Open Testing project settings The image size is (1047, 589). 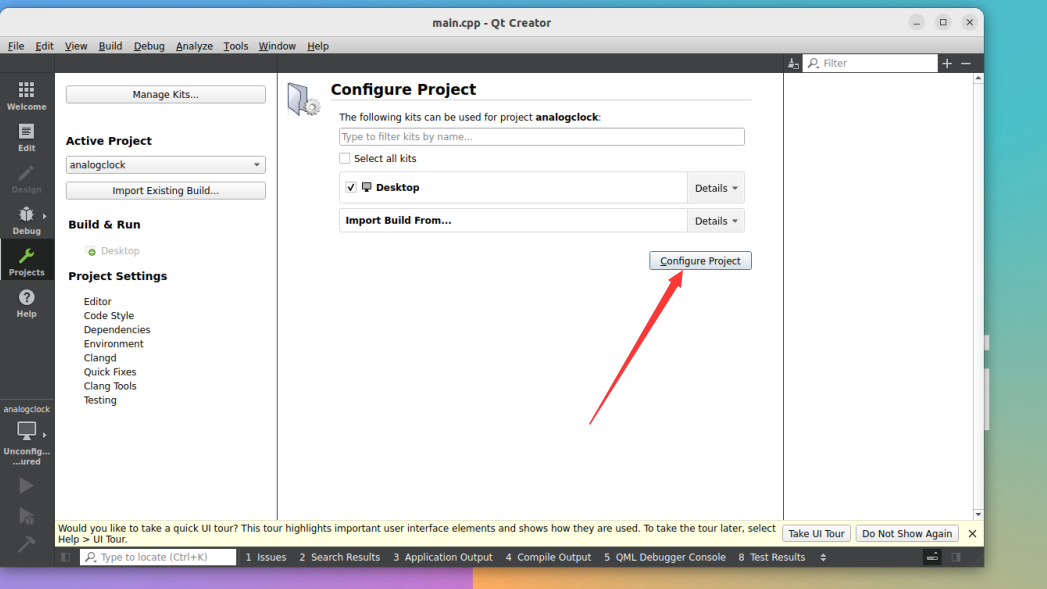(100, 400)
